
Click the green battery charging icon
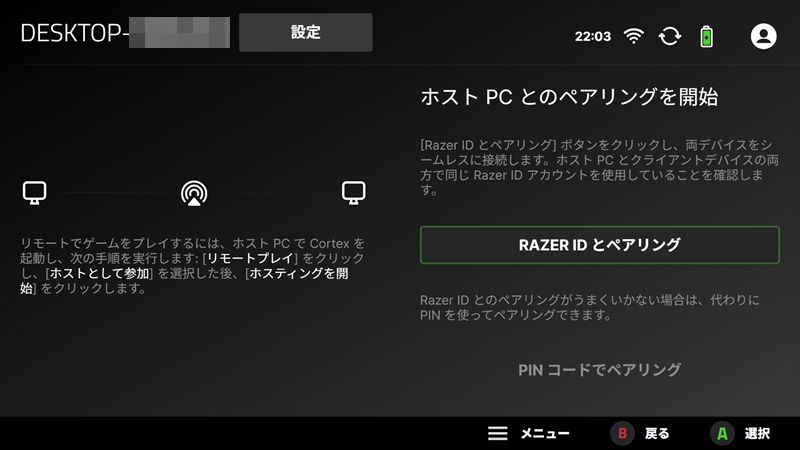coord(708,36)
